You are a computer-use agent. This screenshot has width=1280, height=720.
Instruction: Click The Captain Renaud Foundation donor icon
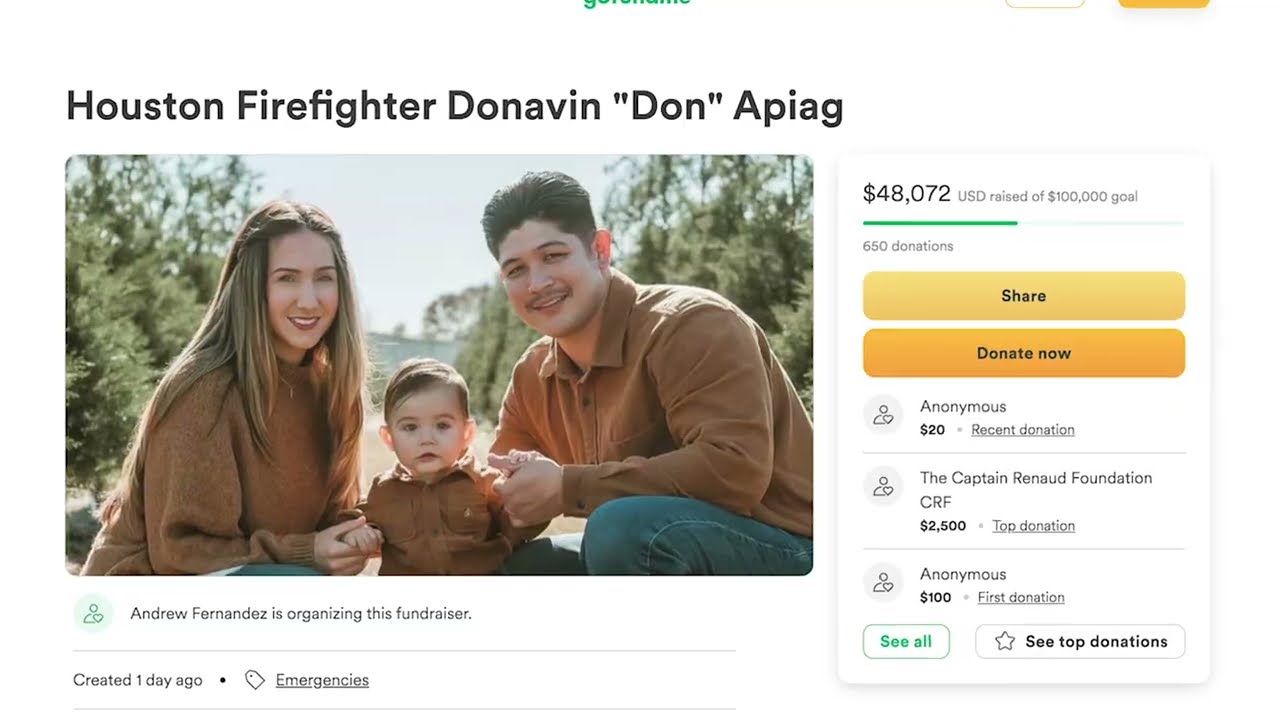883,487
